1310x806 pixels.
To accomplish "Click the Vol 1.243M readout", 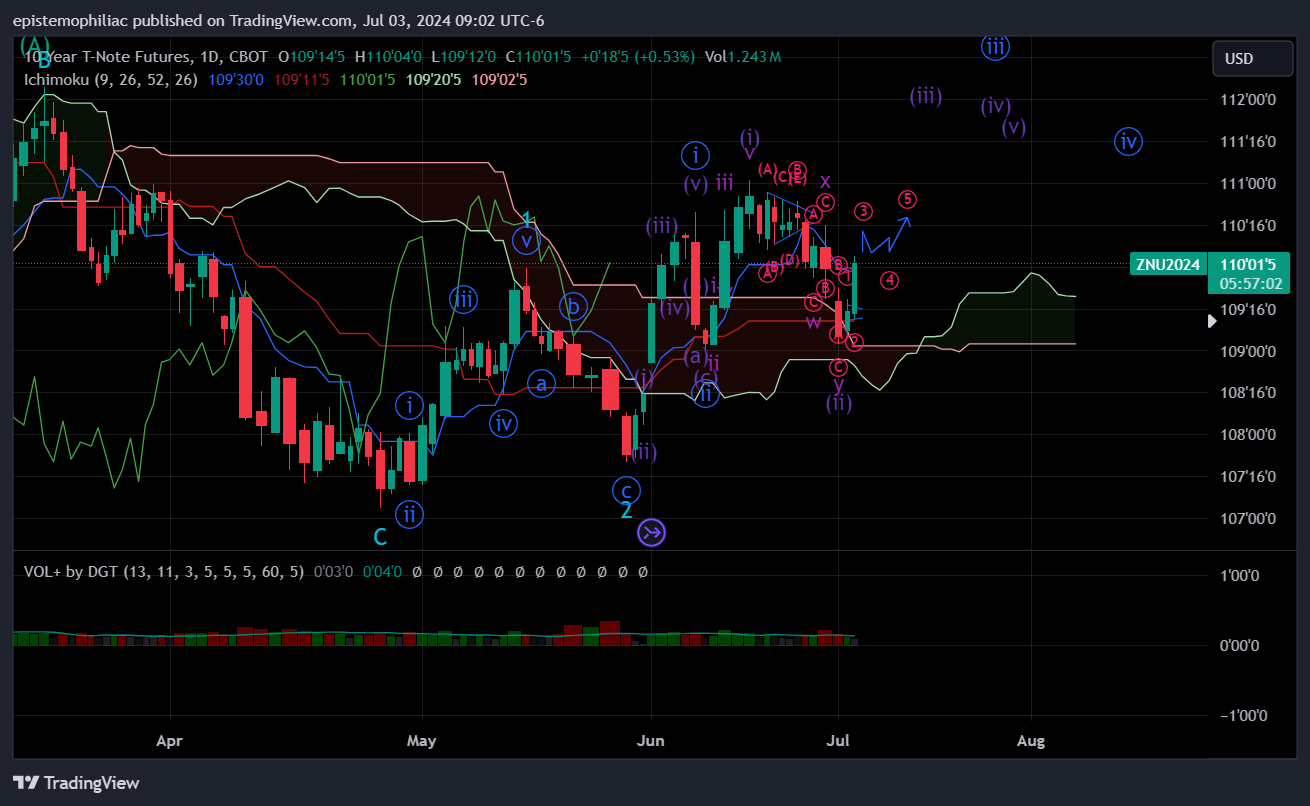I will tap(743, 57).
